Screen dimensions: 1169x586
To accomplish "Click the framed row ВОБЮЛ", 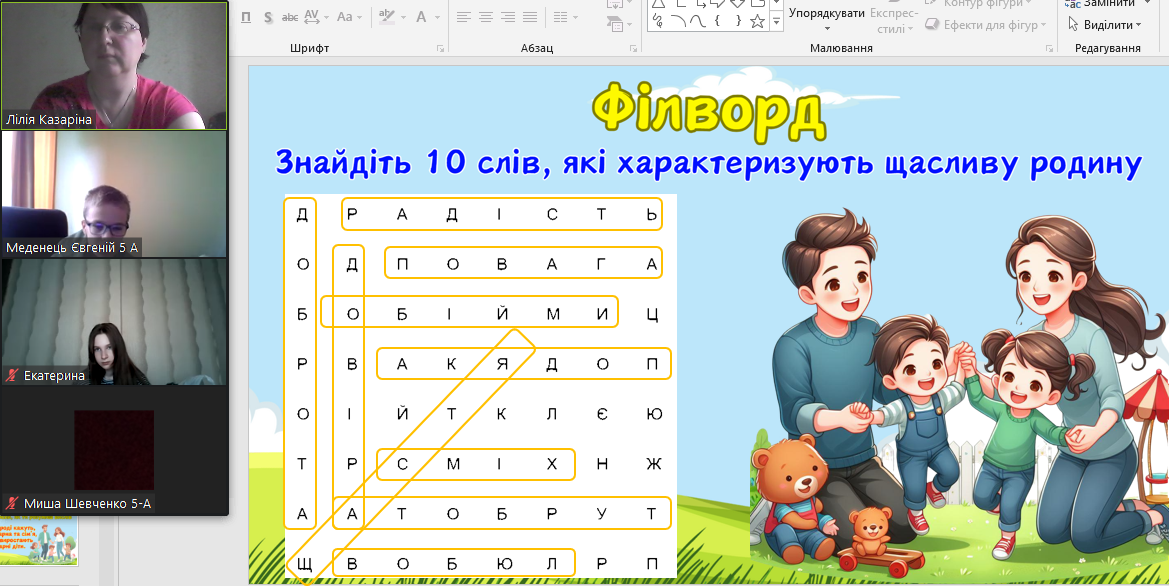I will coord(453,563).
